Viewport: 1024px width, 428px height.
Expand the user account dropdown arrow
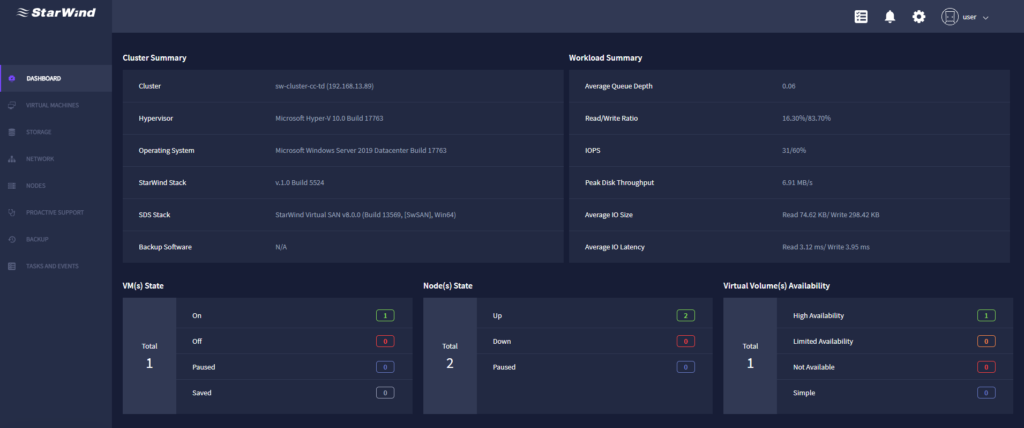pos(985,18)
